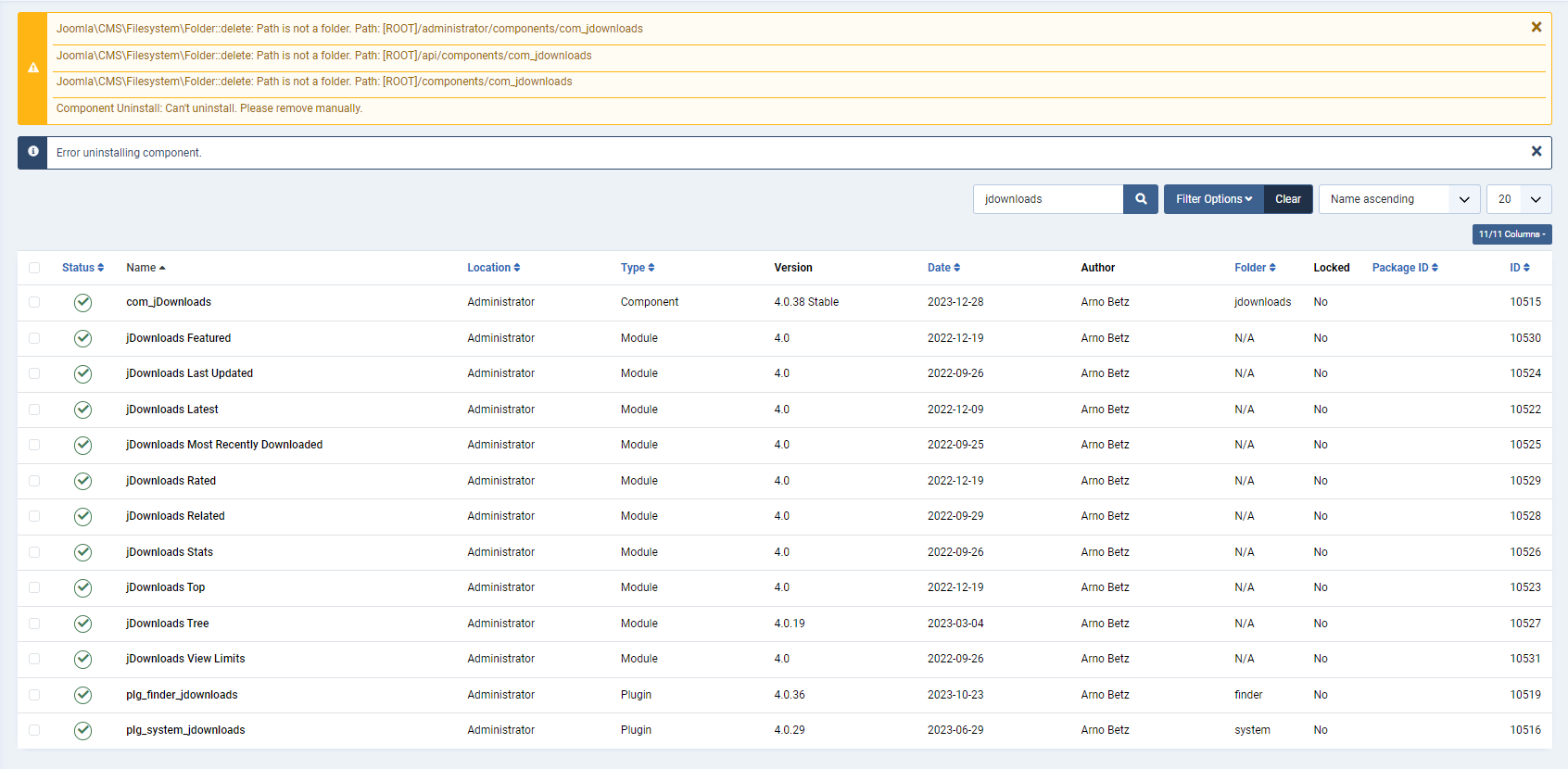This screenshot has width=1568, height=769.
Task: Click version 4.0.19 cell
Action: [x=790, y=624]
